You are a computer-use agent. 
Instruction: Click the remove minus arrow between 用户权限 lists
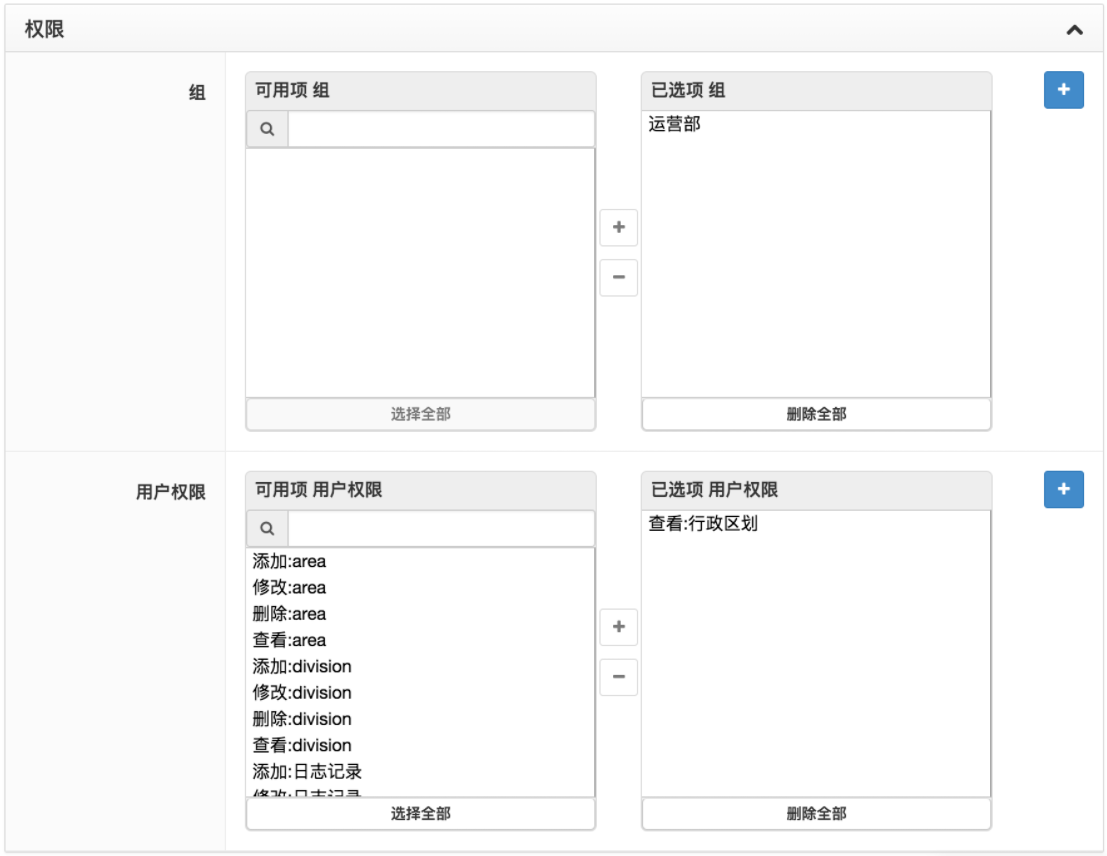618,677
